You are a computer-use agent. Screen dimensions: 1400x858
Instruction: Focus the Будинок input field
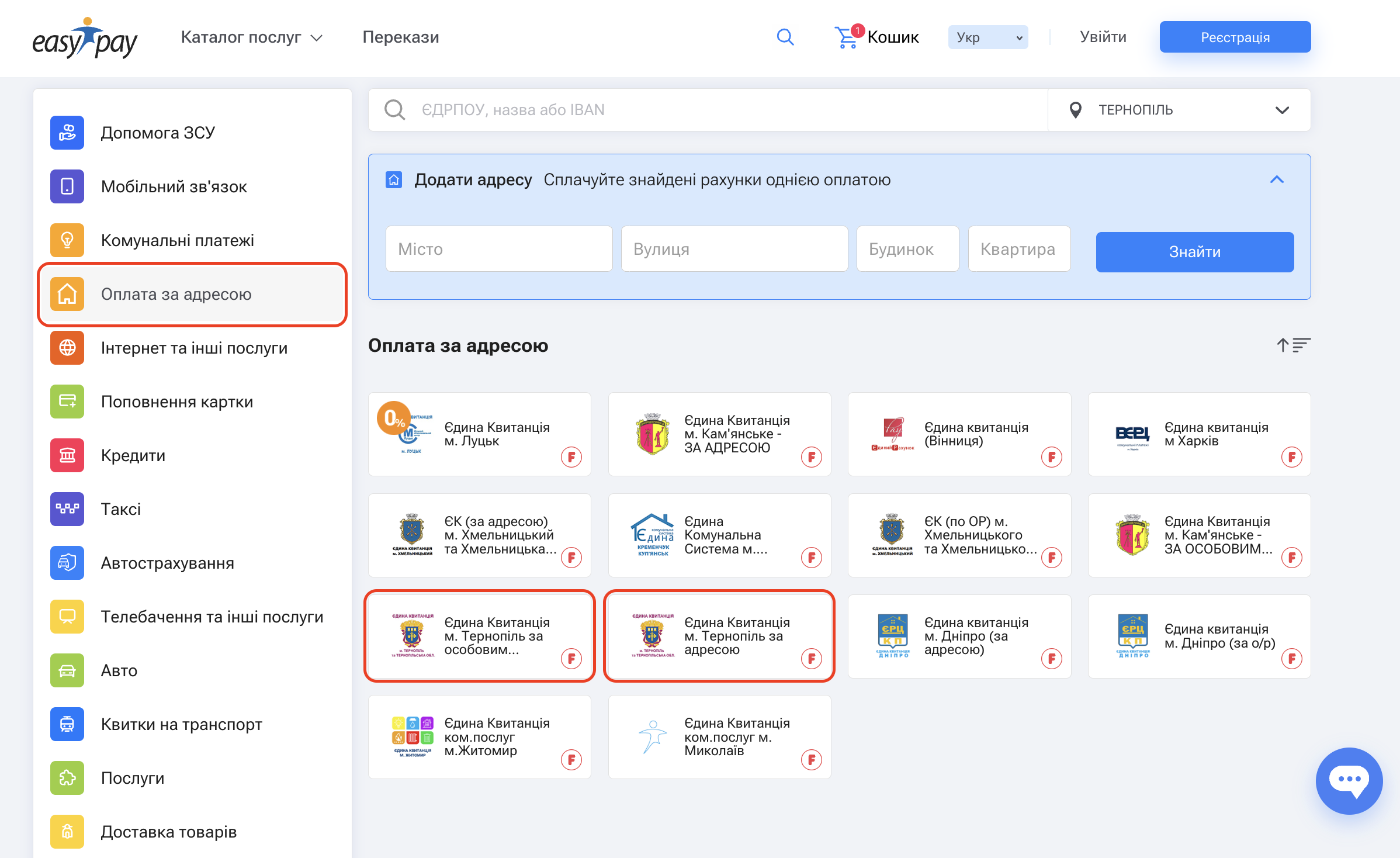point(907,249)
